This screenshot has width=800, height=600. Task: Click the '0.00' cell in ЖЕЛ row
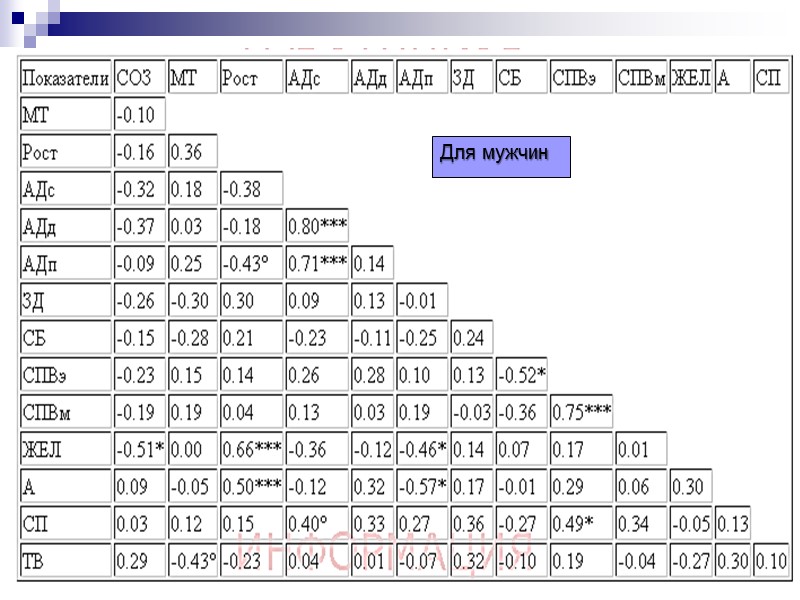pos(193,449)
